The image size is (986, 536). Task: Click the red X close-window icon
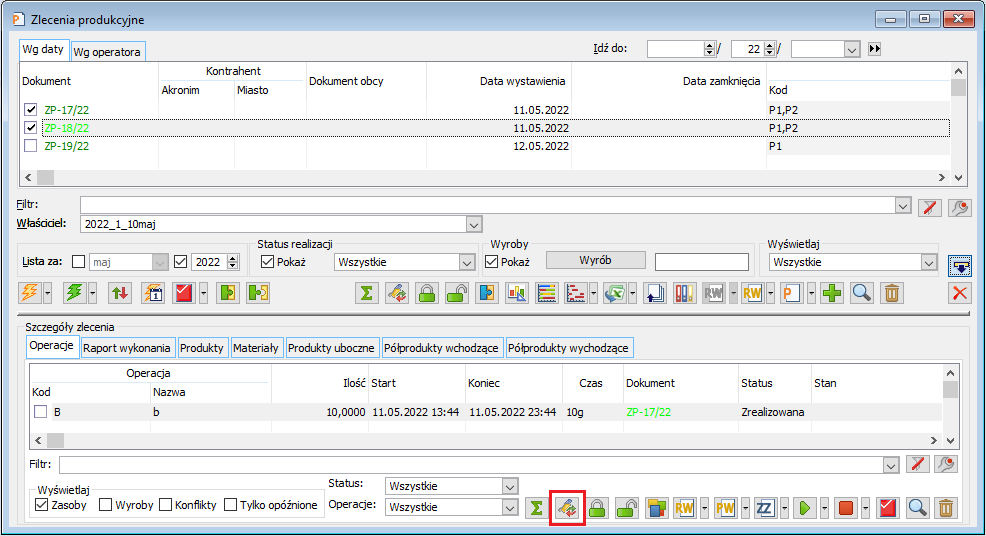coord(960,293)
